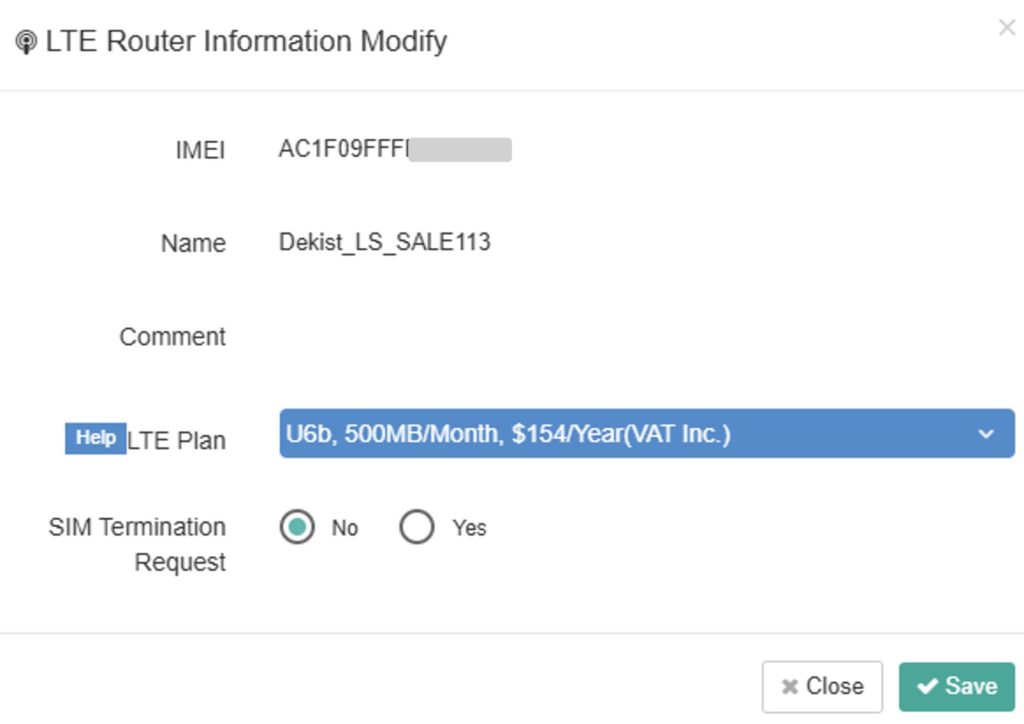Click the x icon inside Close button
Image resolution: width=1024 pixels, height=724 pixels.
click(790, 687)
